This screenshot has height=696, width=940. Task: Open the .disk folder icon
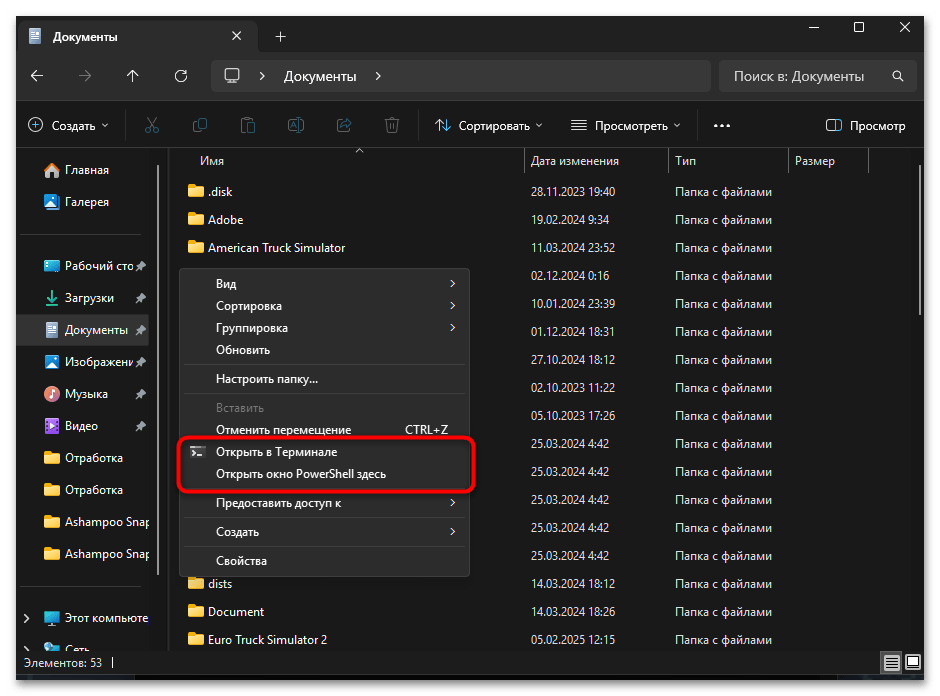[195, 191]
